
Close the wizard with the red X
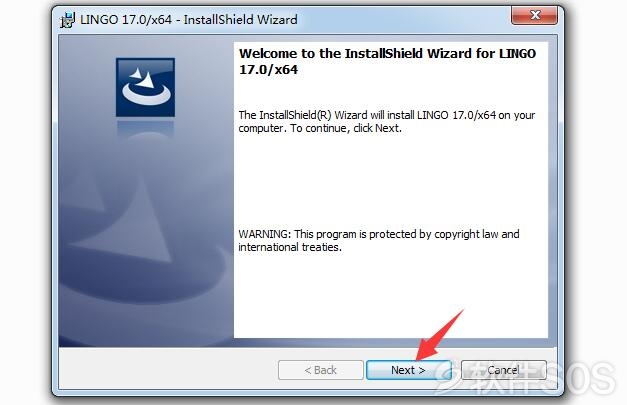[535, 16]
